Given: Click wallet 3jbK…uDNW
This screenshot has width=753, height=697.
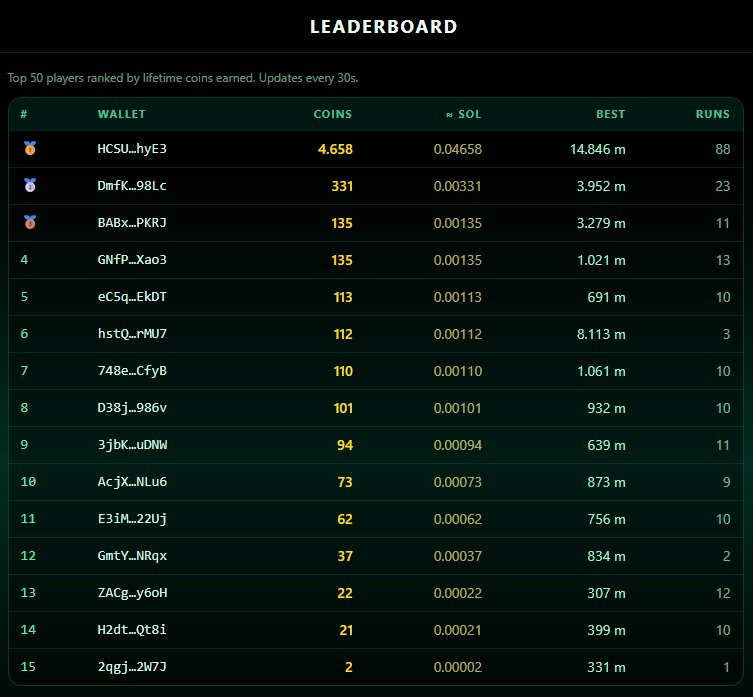Looking at the screenshot, I should pyautogui.click(x=132, y=445).
